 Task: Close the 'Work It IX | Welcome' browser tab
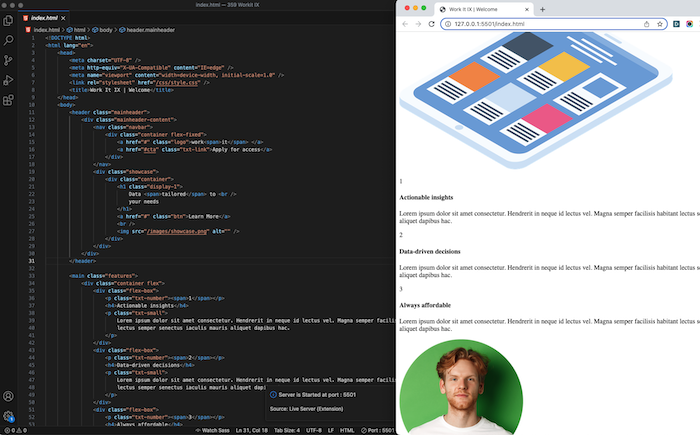coord(527,9)
